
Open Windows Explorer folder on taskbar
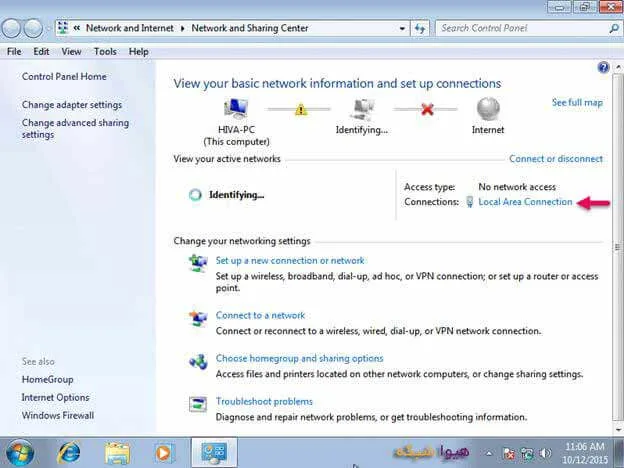pyautogui.click(x=117, y=453)
